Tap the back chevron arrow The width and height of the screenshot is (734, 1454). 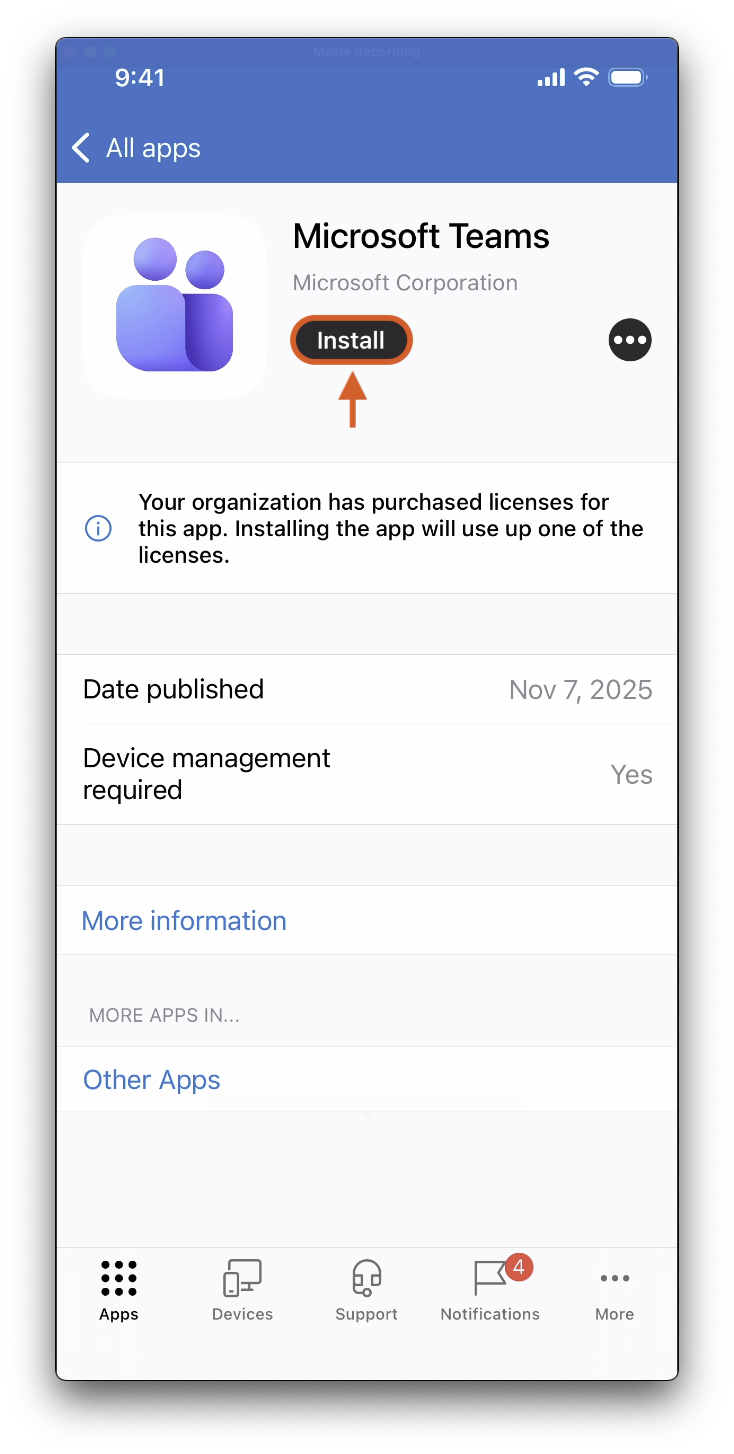coord(81,148)
